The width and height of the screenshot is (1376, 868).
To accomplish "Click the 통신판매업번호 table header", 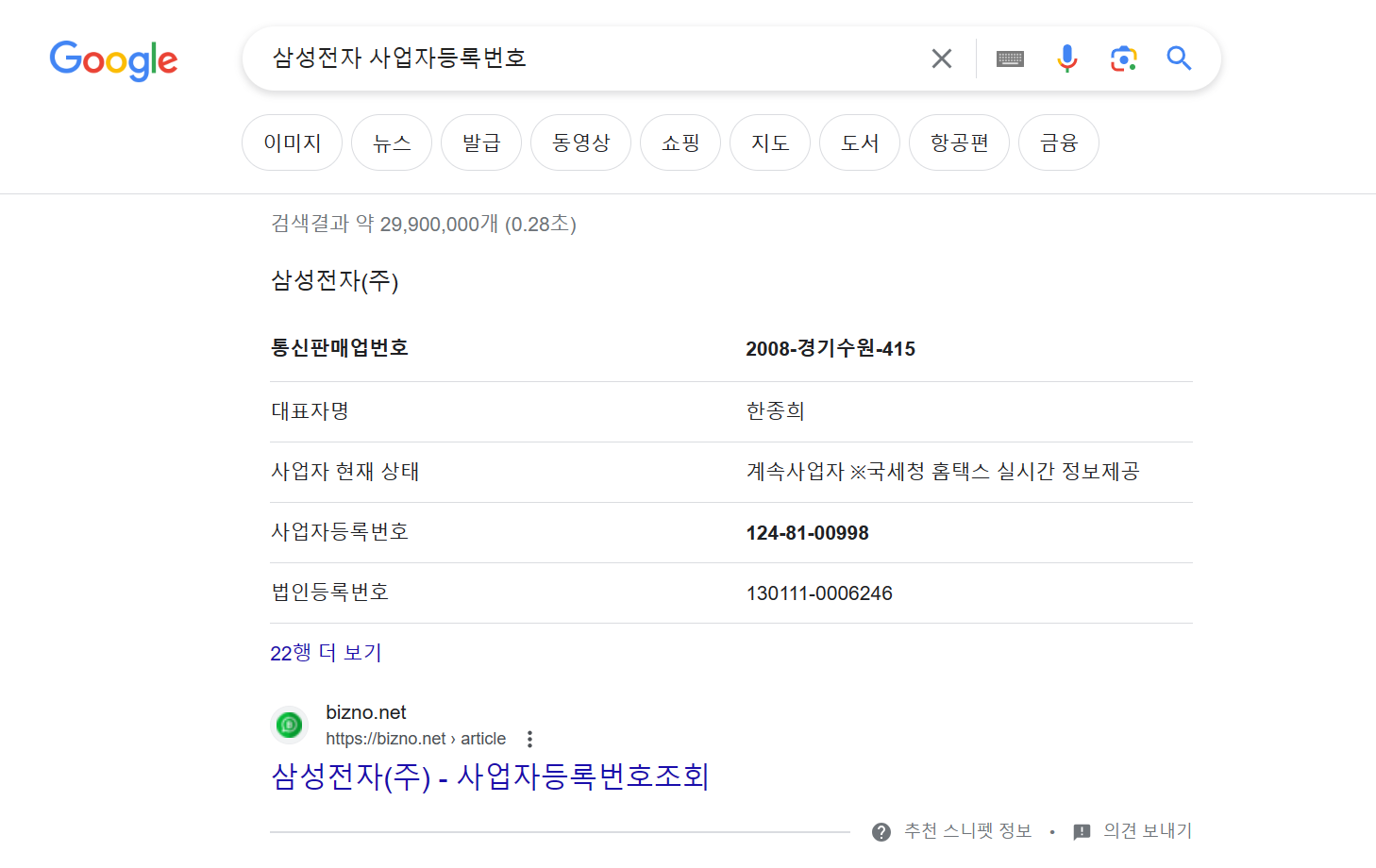I will (x=340, y=348).
